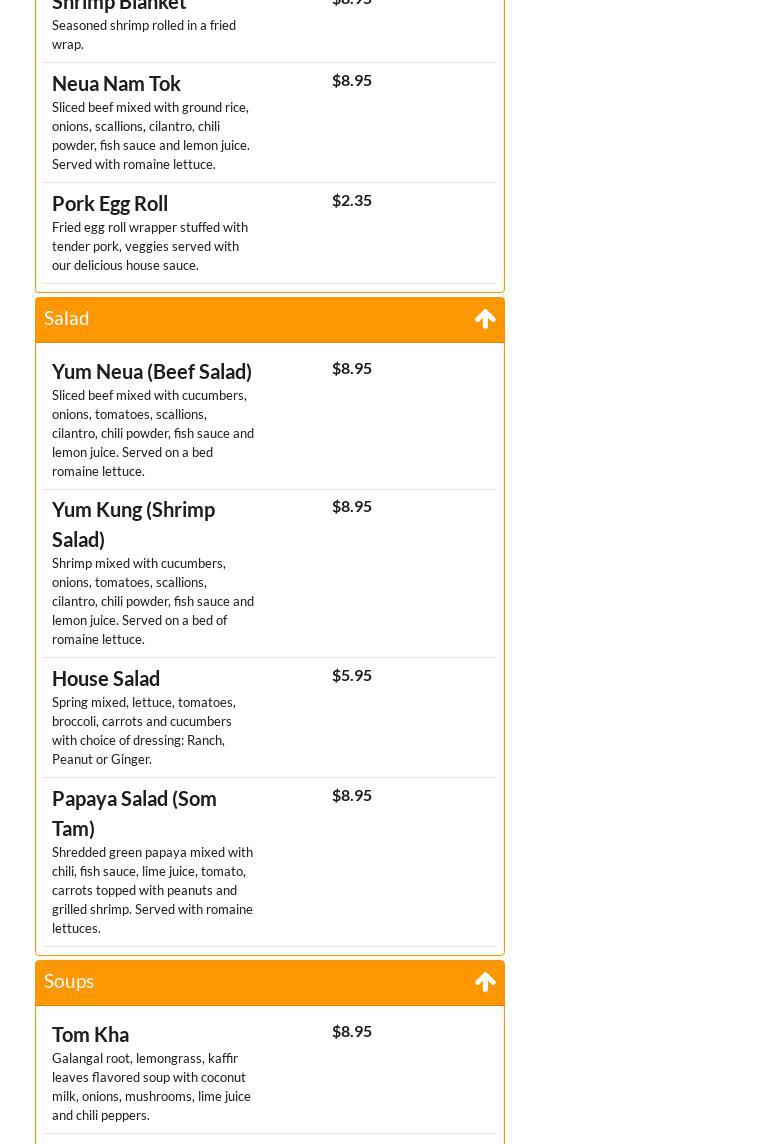Click the Yum Neua $8.95 price

[352, 368]
